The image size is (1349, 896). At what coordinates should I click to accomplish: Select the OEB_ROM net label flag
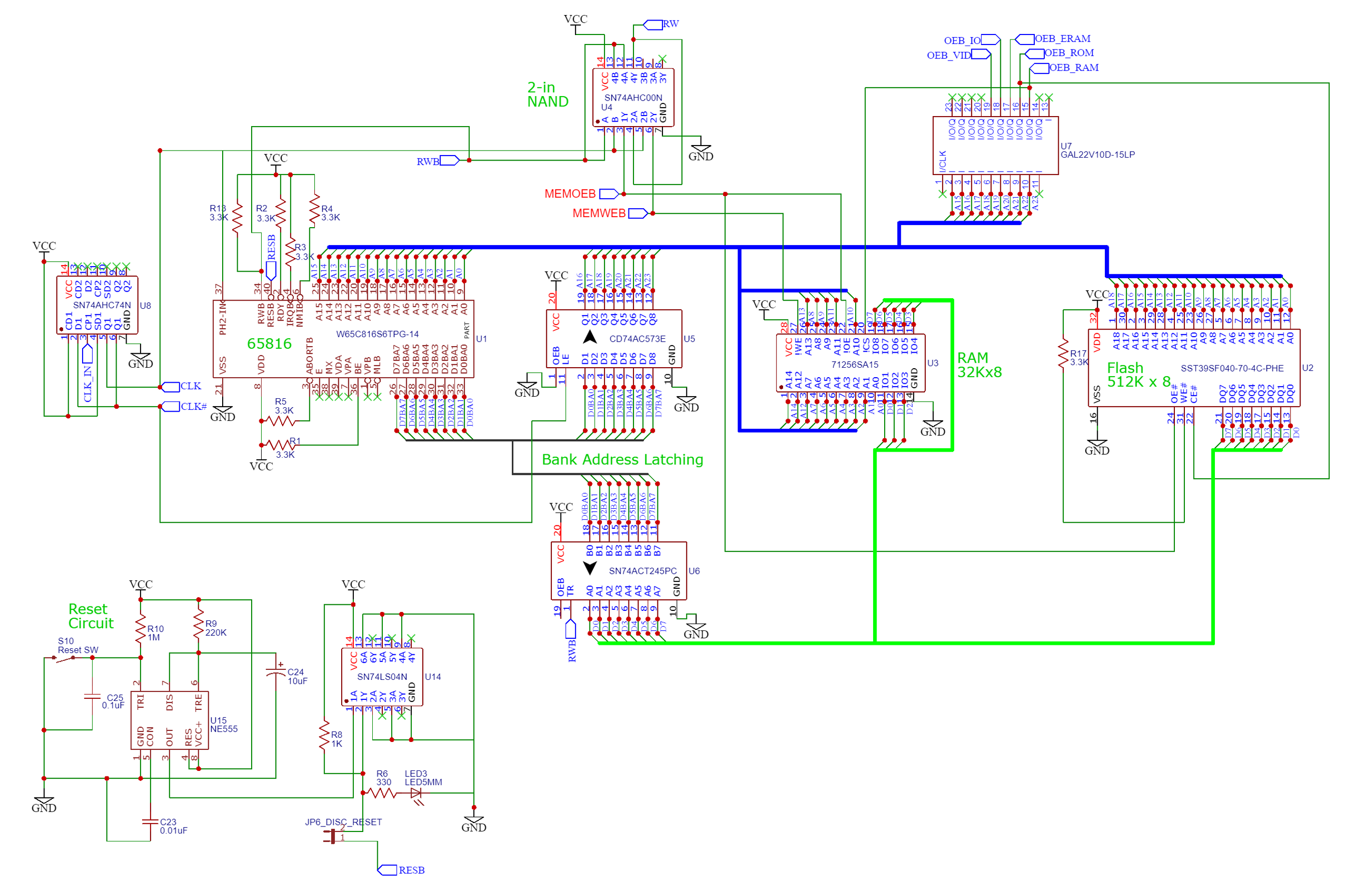[x=1036, y=54]
